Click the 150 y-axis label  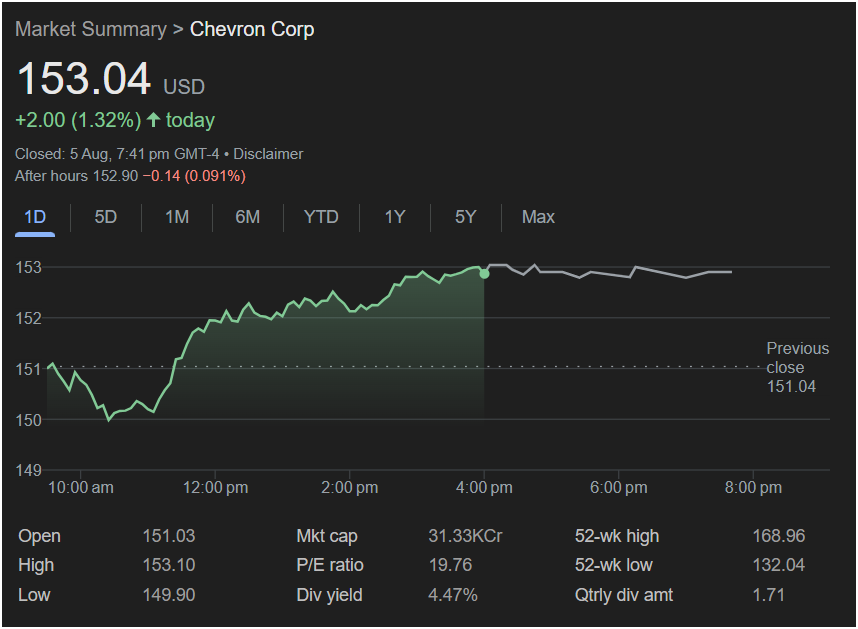[x=28, y=420]
